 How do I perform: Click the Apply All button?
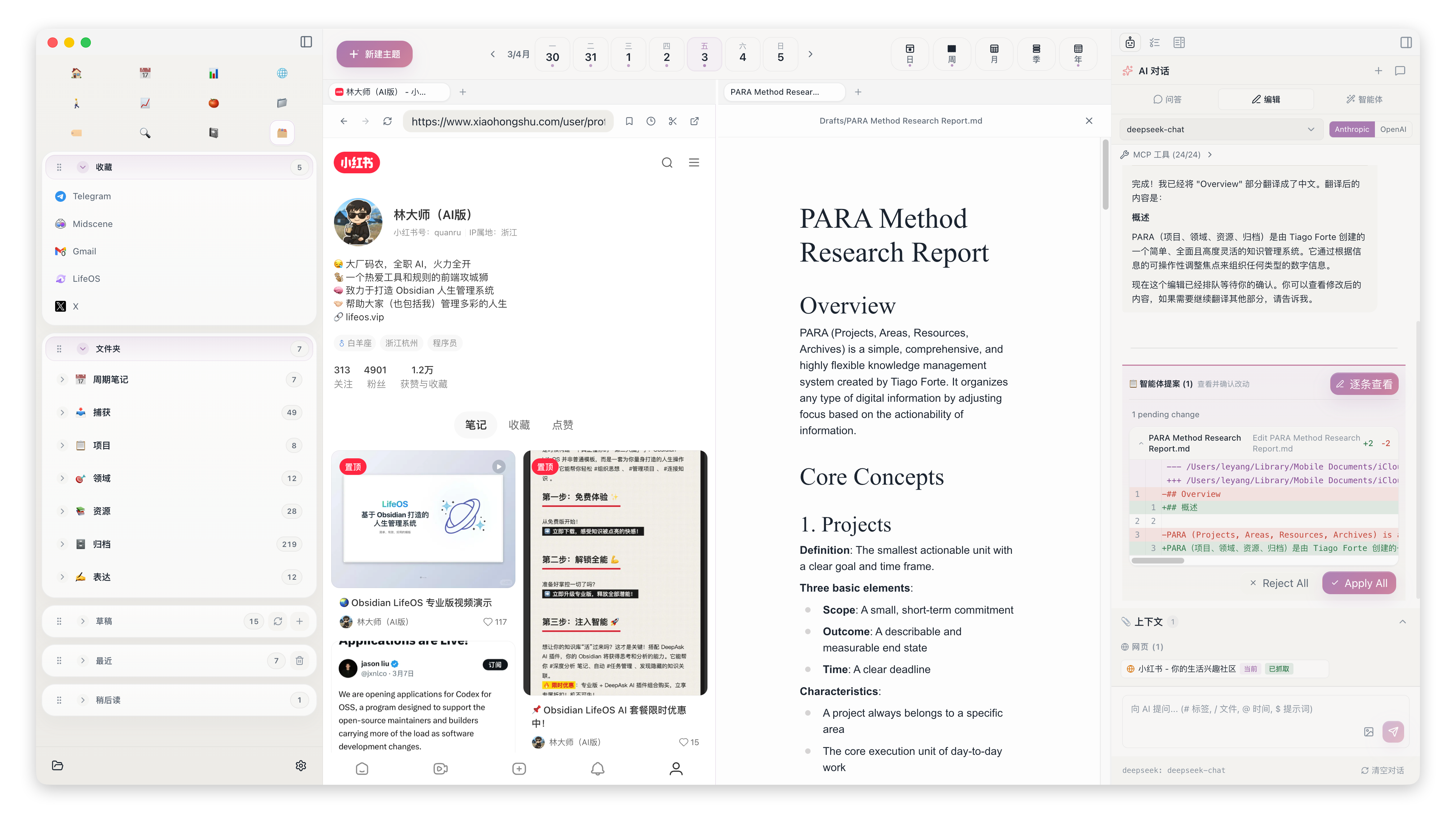tap(1359, 583)
